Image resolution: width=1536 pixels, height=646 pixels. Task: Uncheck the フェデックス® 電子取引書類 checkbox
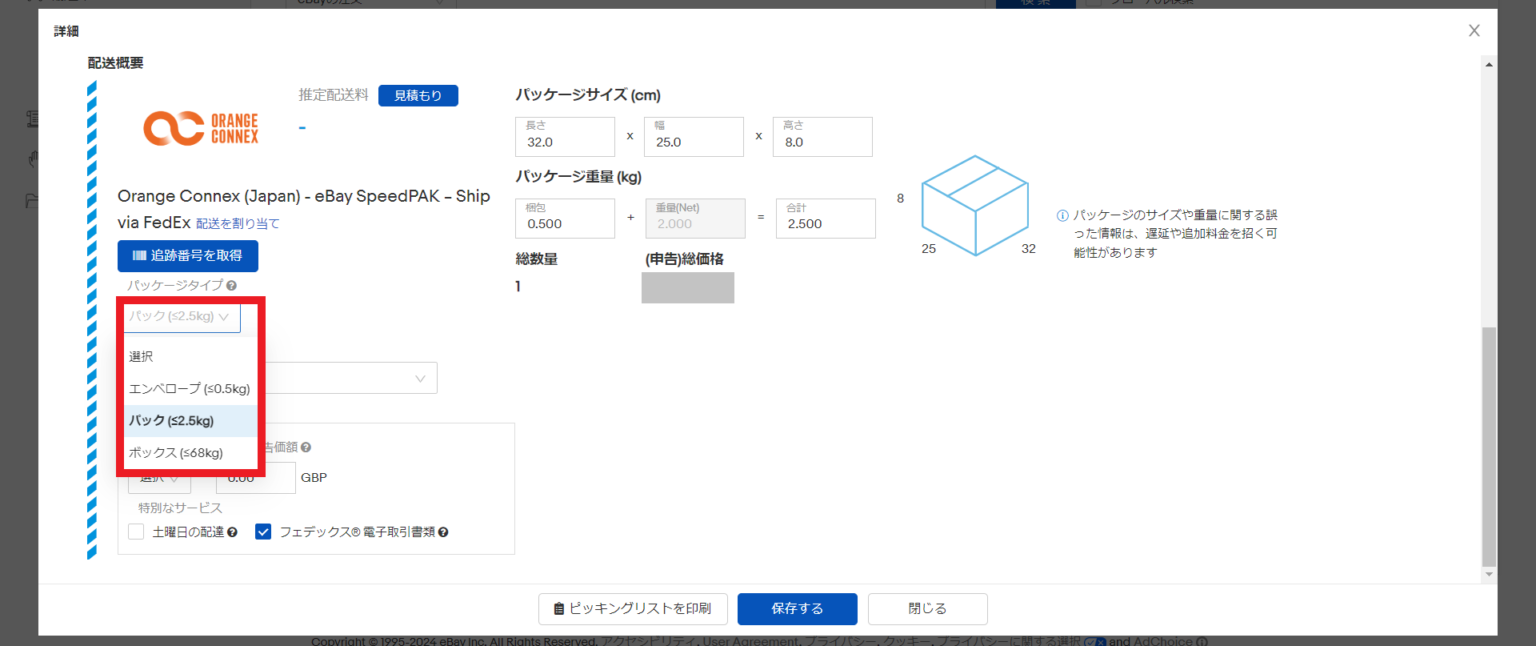263,531
